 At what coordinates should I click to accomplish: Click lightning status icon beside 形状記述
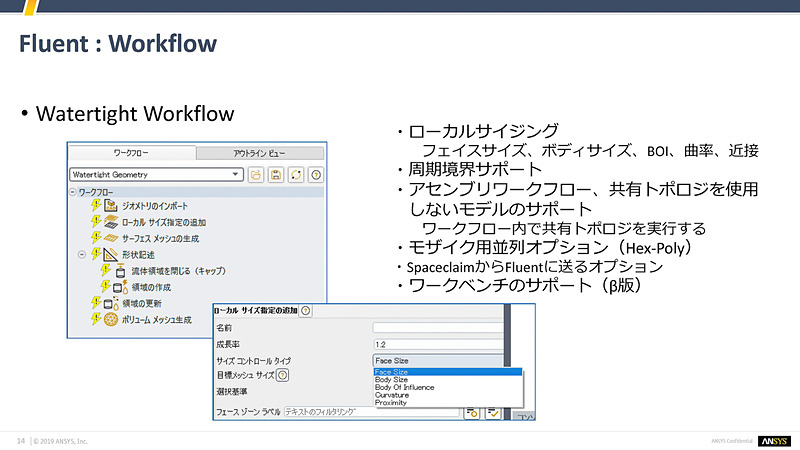(x=96, y=254)
